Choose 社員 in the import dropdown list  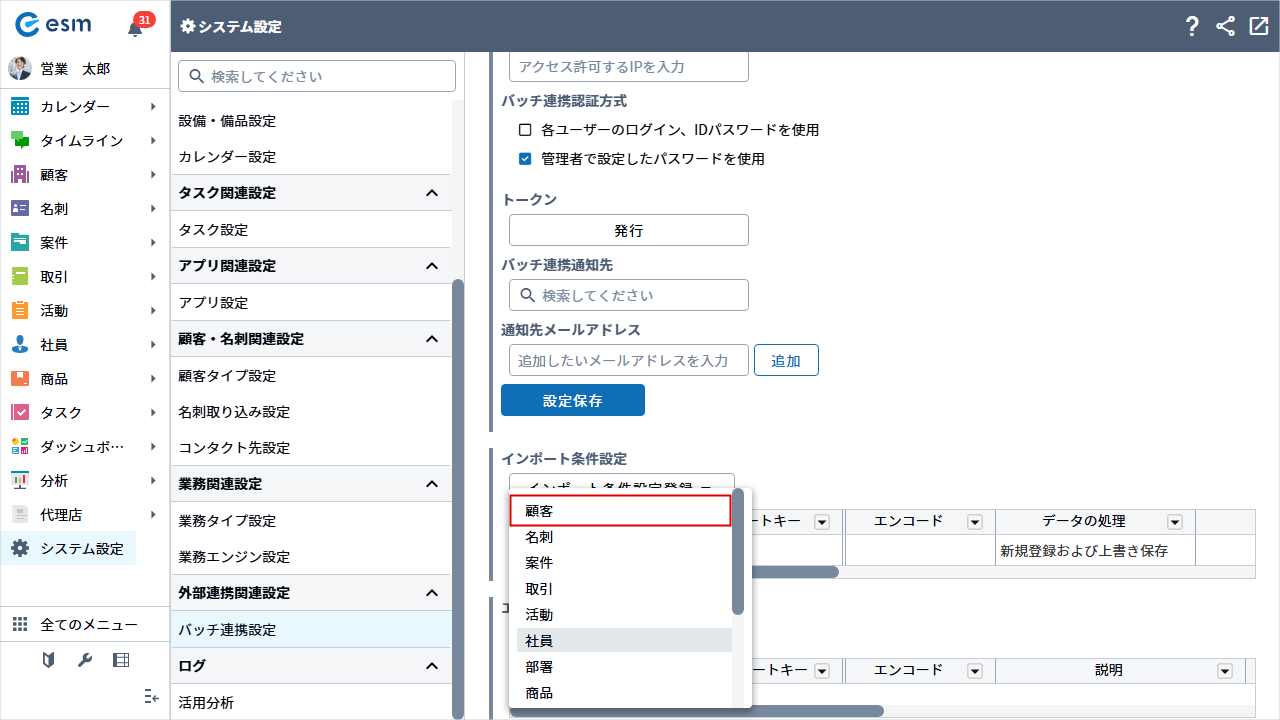620,641
